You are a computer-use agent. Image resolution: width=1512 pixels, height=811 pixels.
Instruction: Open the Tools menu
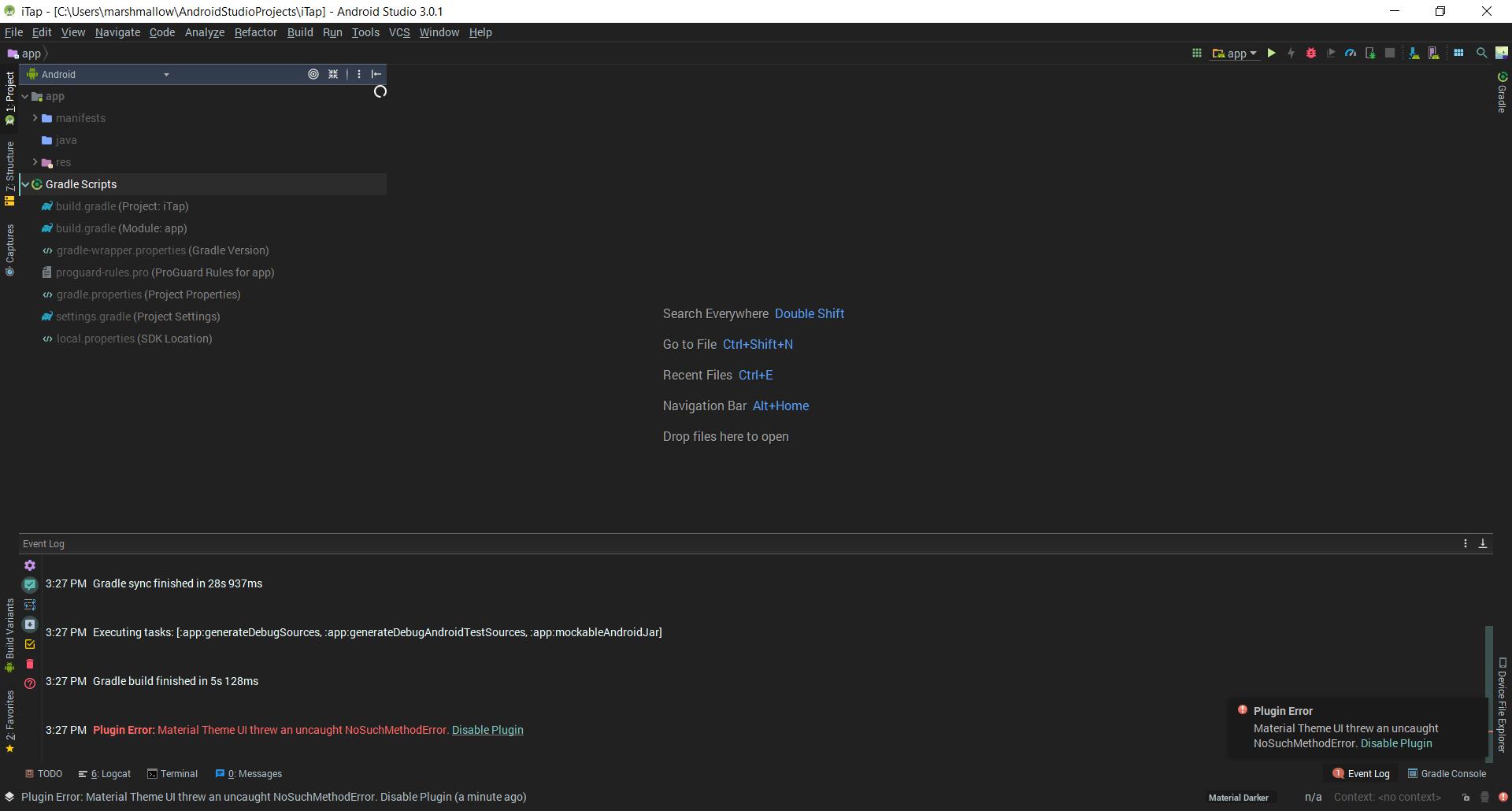coord(365,32)
